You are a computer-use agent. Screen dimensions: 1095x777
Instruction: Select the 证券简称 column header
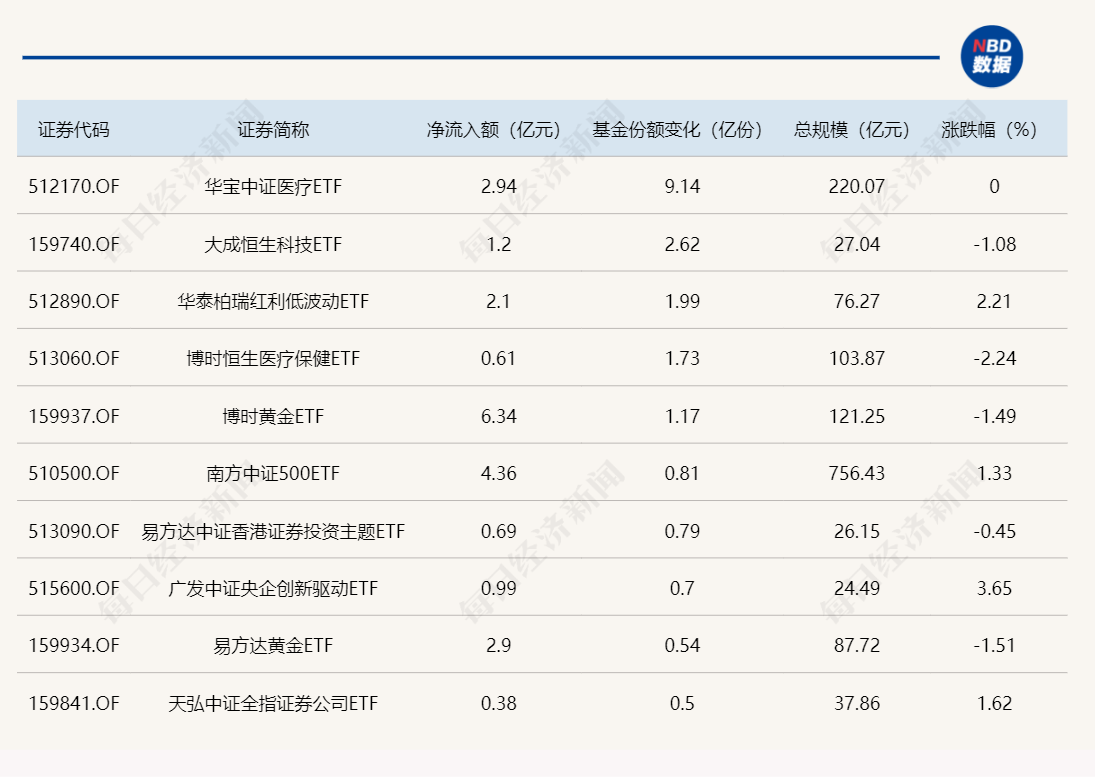(x=273, y=130)
